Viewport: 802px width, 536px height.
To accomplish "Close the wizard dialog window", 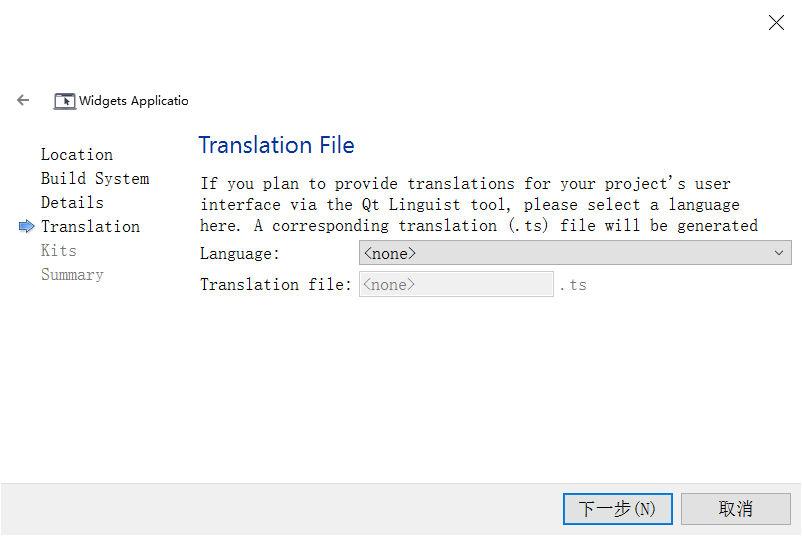I will 776,23.
